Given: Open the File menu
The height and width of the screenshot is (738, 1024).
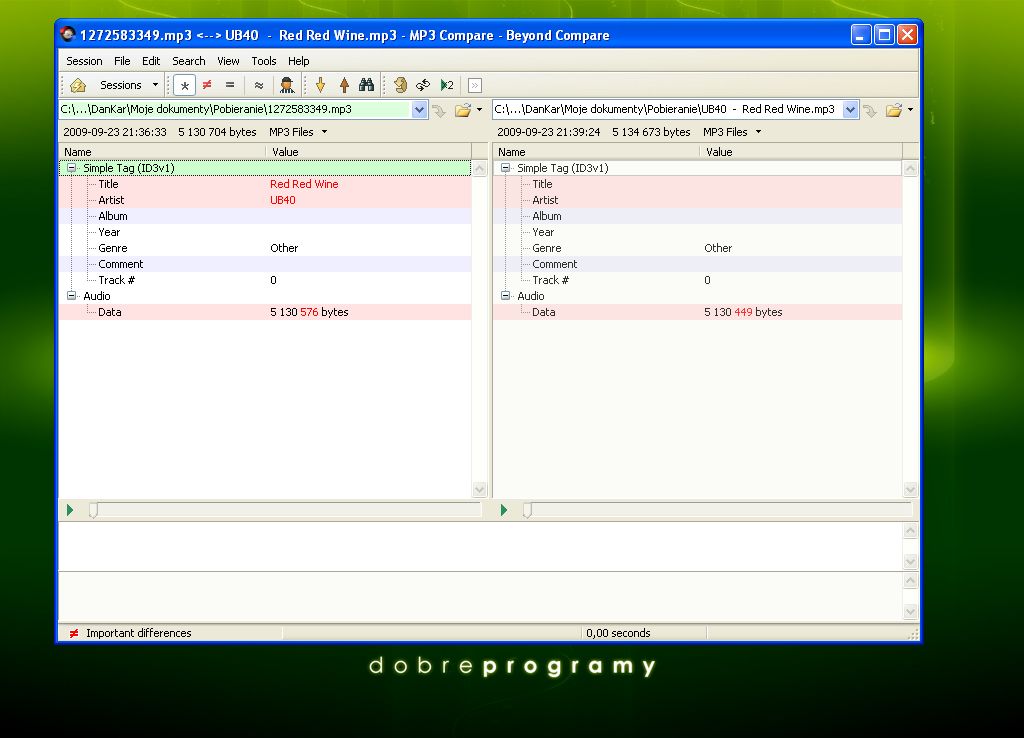Looking at the screenshot, I should pyautogui.click(x=122, y=61).
